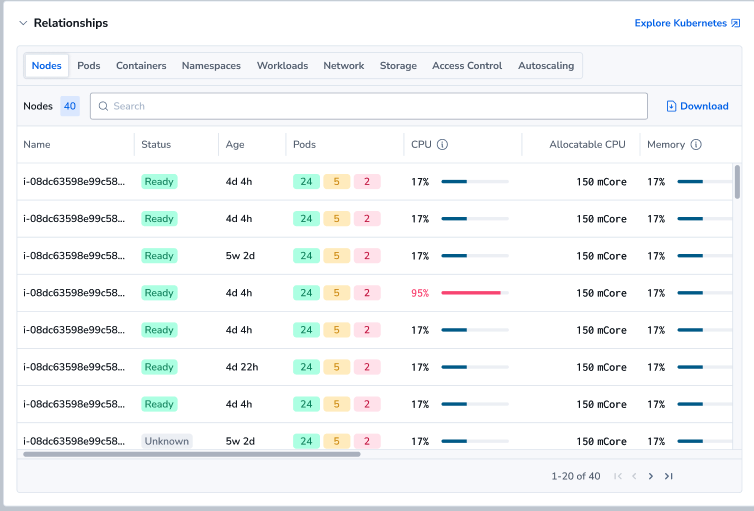Image resolution: width=754 pixels, height=511 pixels.
Task: Click the Name column header
Action: (x=37, y=145)
